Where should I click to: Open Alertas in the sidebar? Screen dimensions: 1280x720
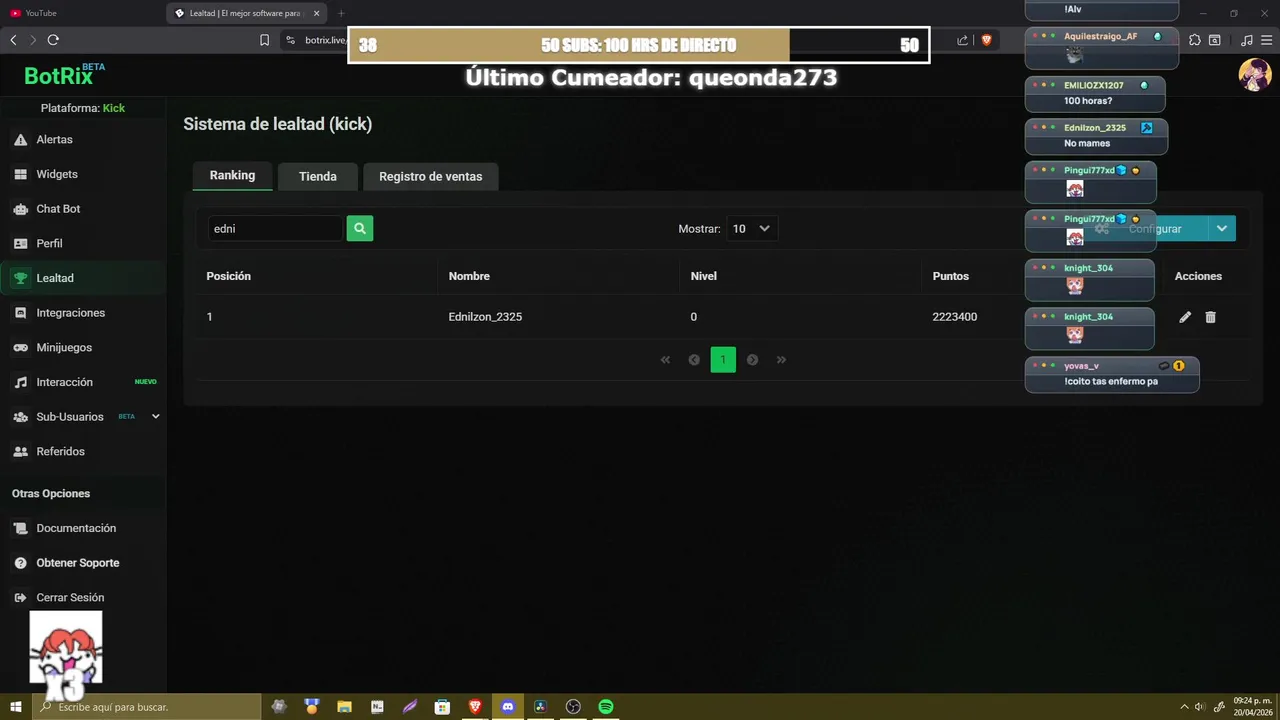point(55,140)
